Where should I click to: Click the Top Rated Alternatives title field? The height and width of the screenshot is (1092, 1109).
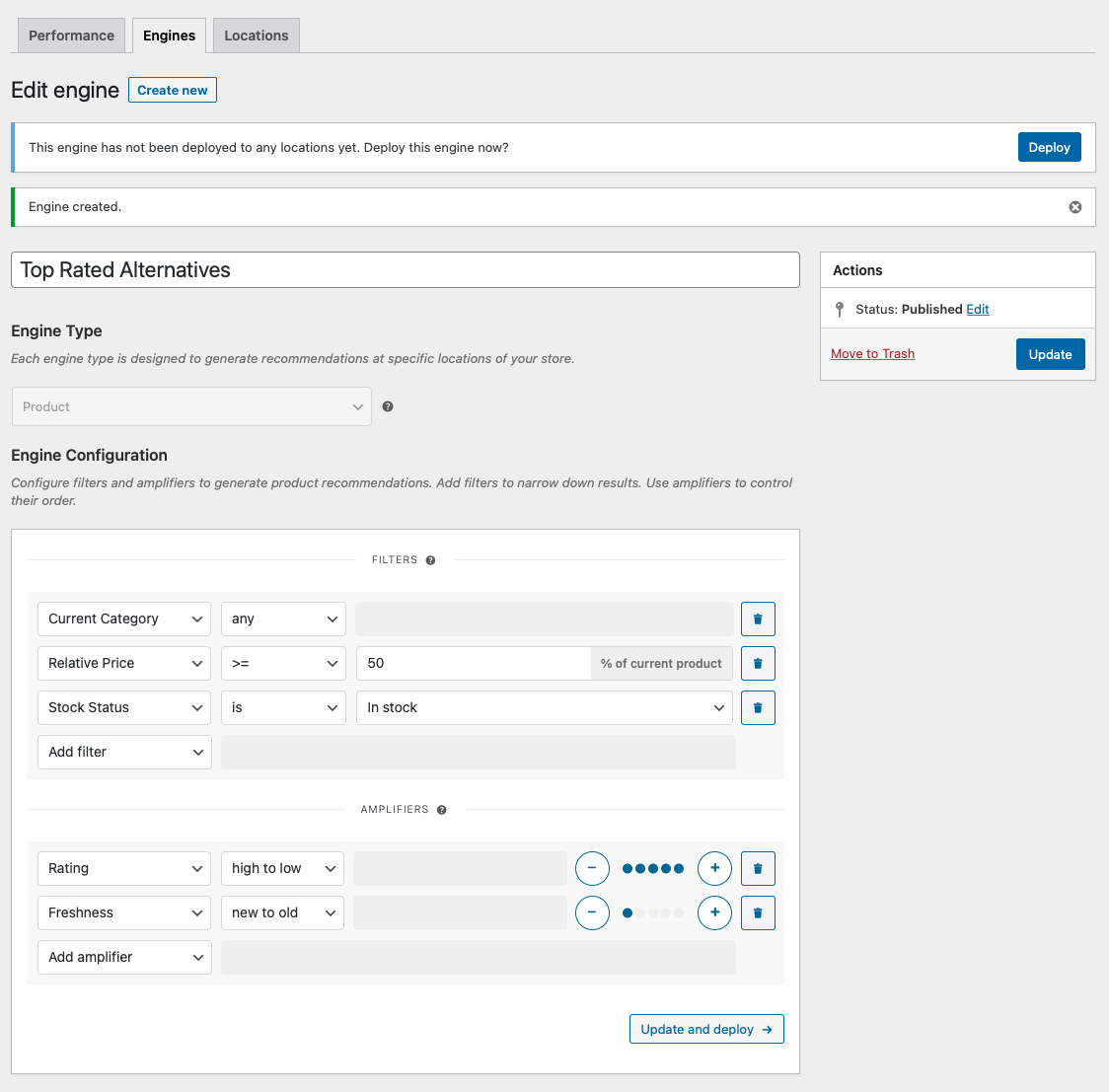(405, 269)
